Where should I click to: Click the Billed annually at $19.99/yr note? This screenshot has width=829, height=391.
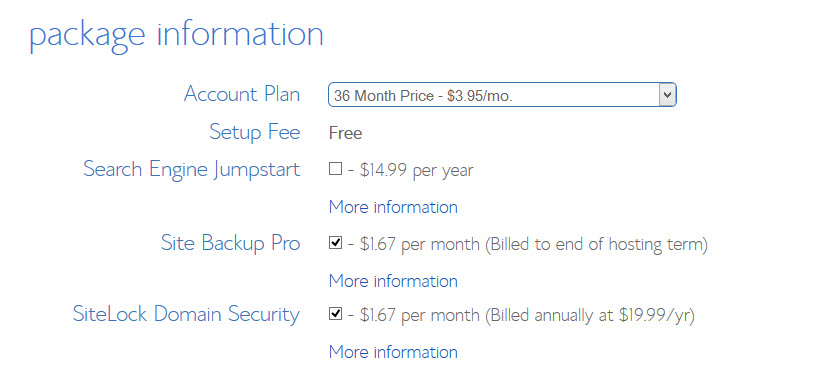[589, 315]
